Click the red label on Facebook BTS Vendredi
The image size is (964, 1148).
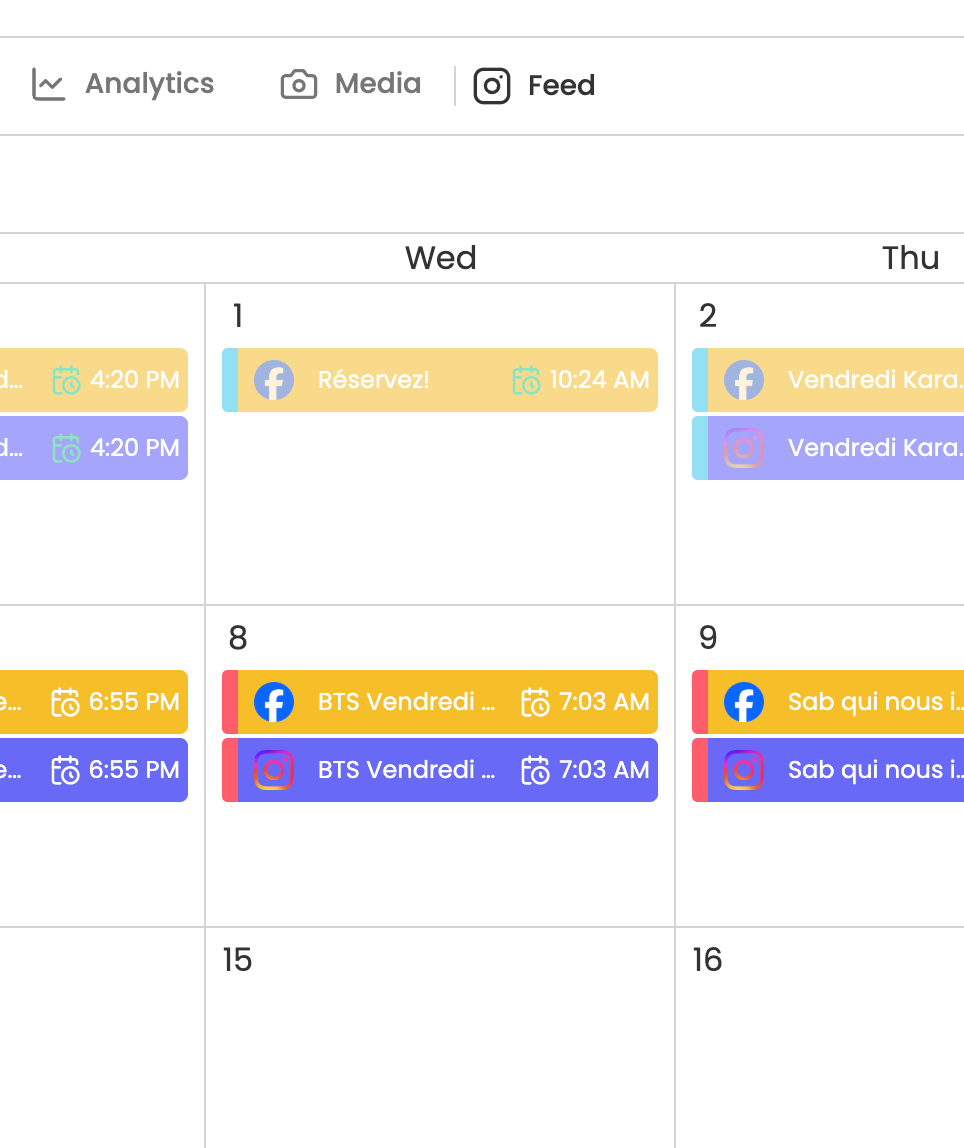(x=230, y=702)
